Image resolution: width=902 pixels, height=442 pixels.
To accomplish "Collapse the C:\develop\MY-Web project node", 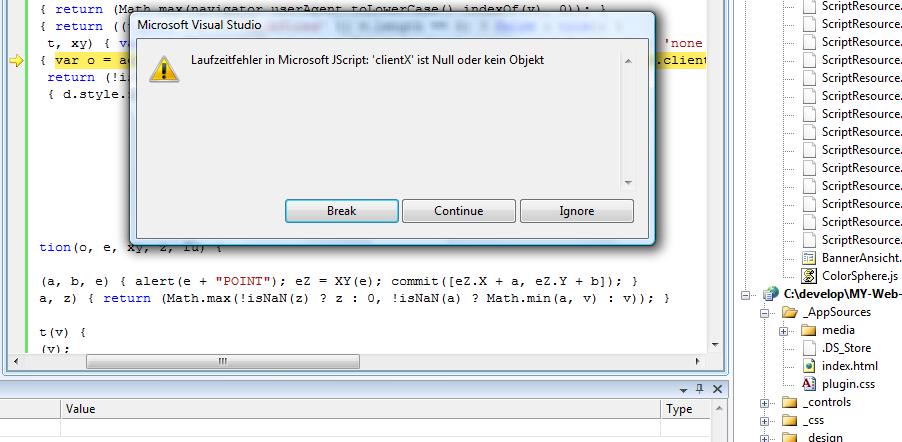I will point(746,294).
